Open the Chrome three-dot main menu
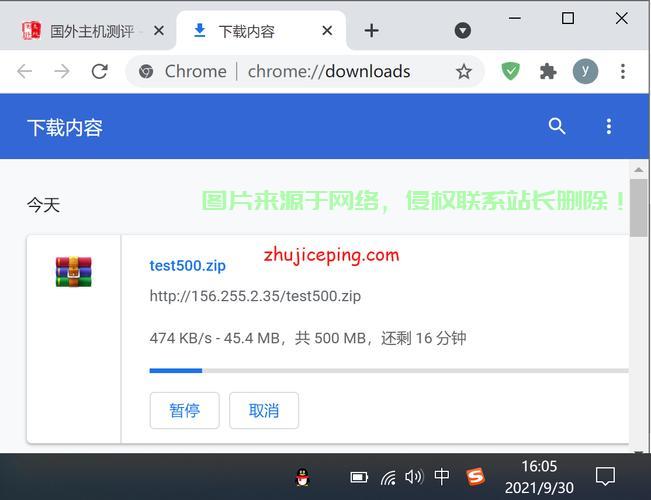651x500 pixels. (x=623, y=71)
